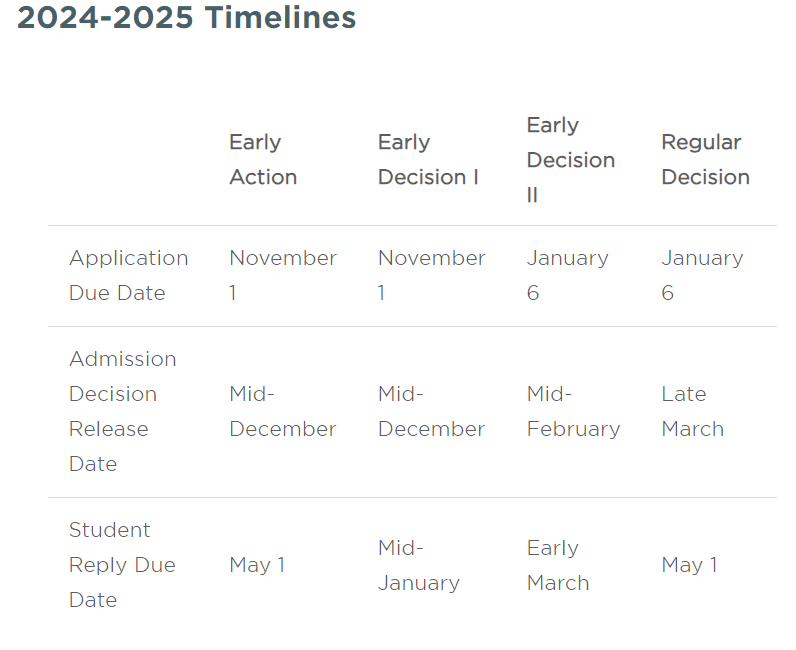Screen dimensions: 796x650
Task: Click Regular Decision's January 6 due date
Action: point(702,275)
